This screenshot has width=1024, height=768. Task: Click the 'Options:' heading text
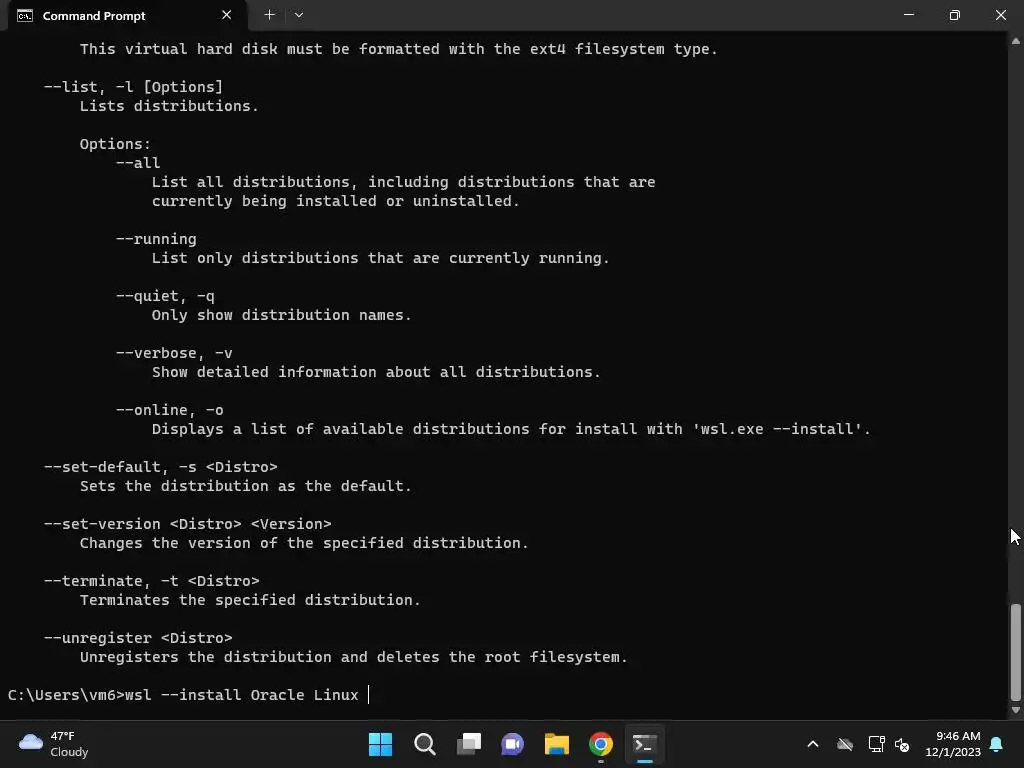click(115, 144)
